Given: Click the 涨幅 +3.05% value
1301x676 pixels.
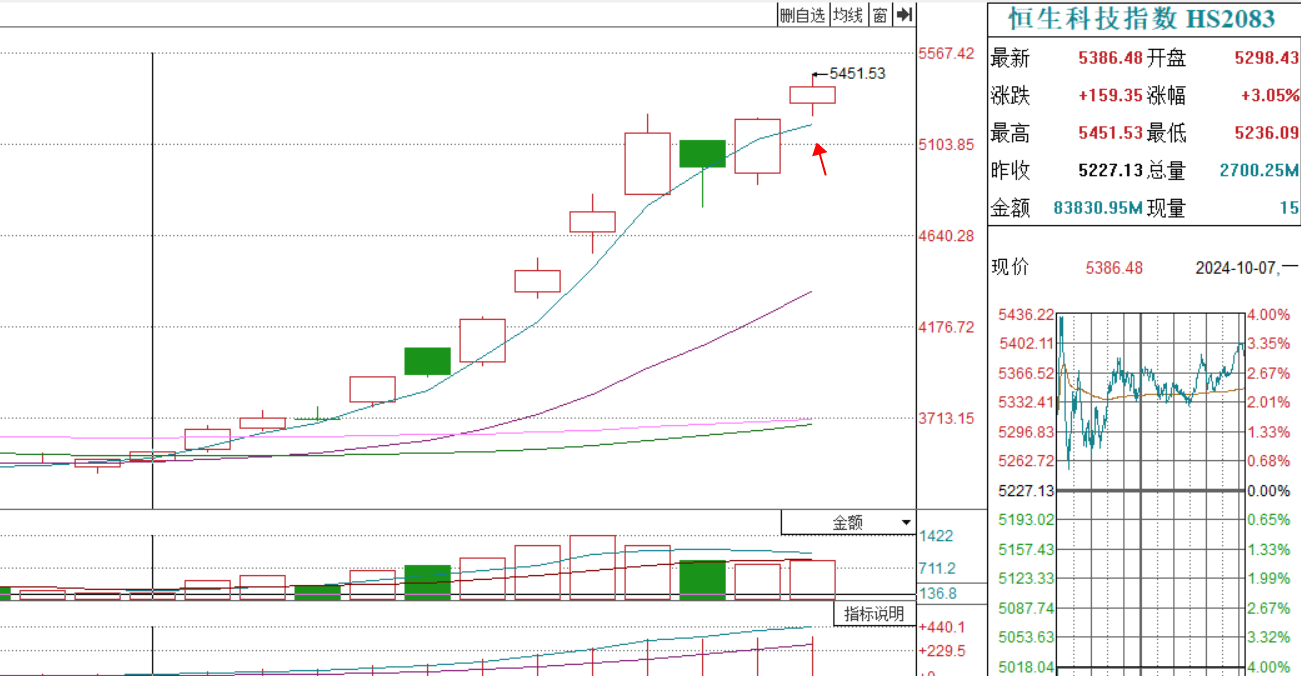Looking at the screenshot, I should (x=1269, y=96).
